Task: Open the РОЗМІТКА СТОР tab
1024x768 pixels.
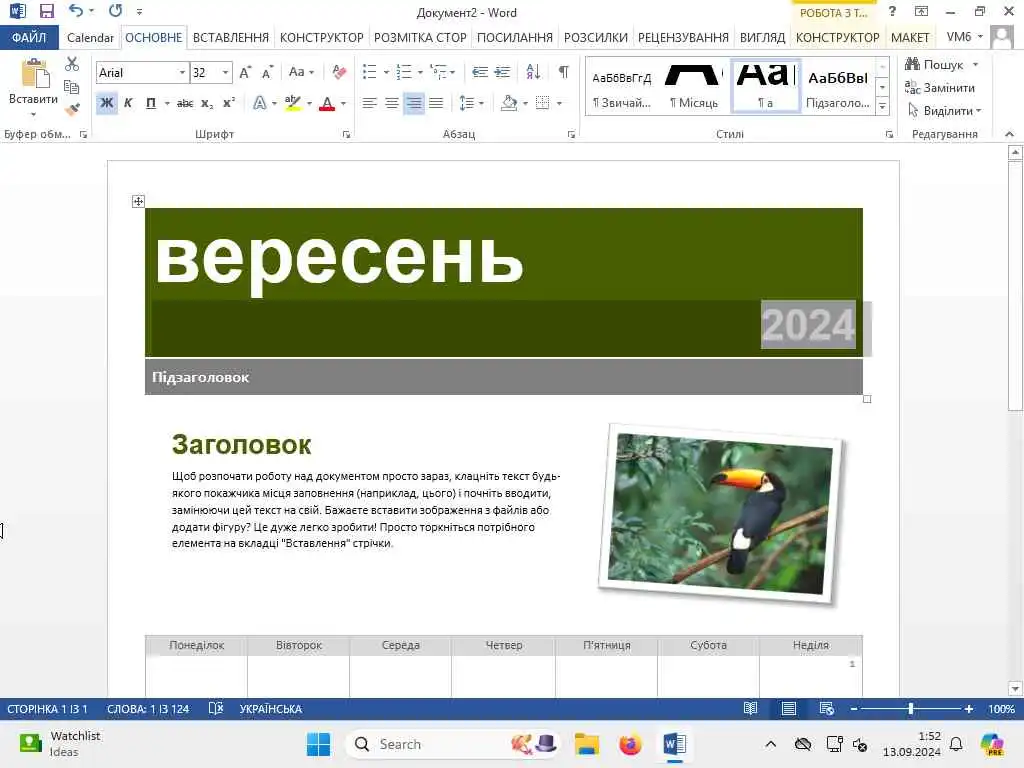Action: (x=420, y=38)
